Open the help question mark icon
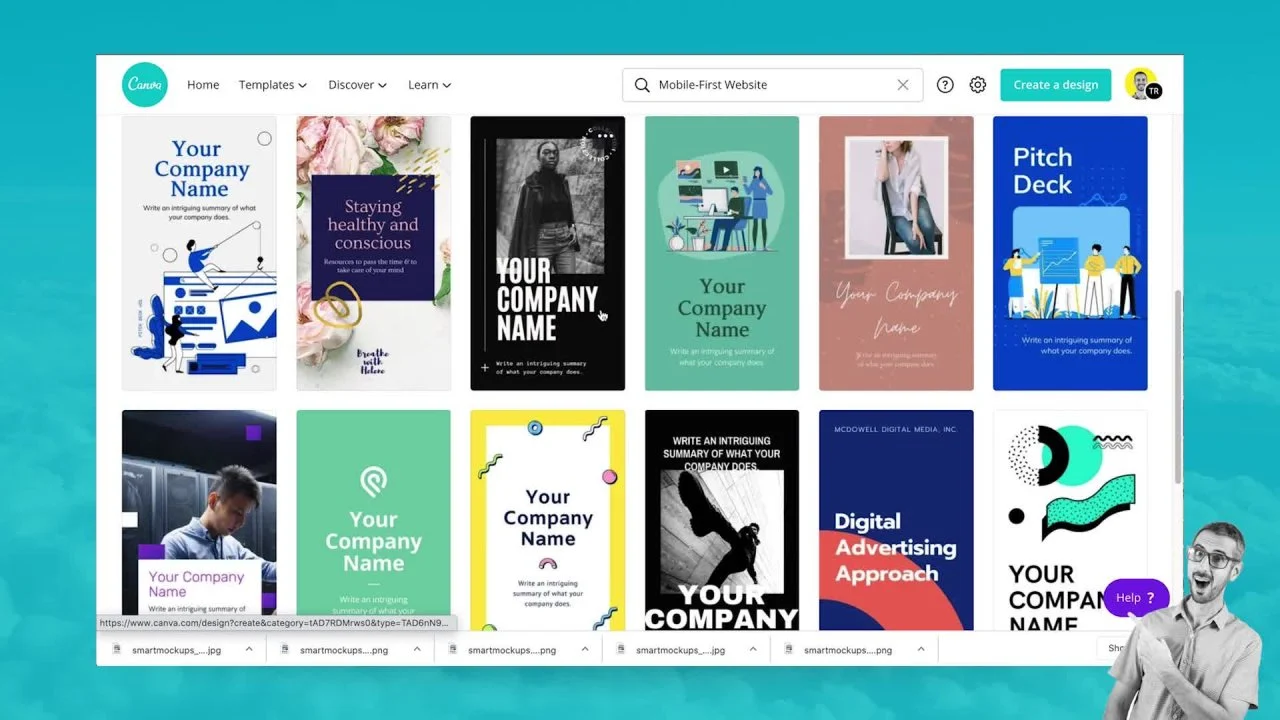1280x720 pixels. click(945, 85)
